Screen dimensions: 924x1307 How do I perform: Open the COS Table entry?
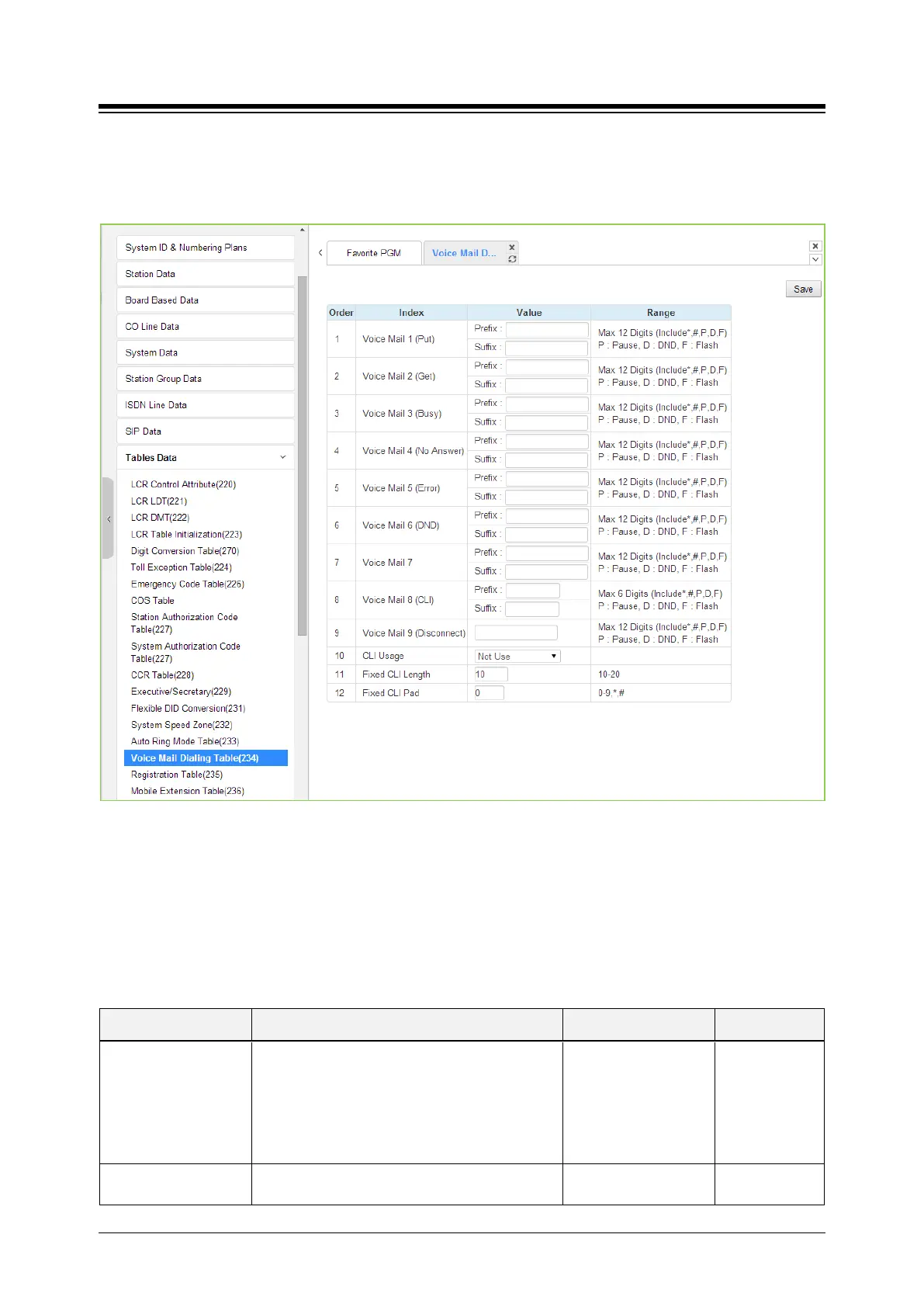tap(152, 601)
